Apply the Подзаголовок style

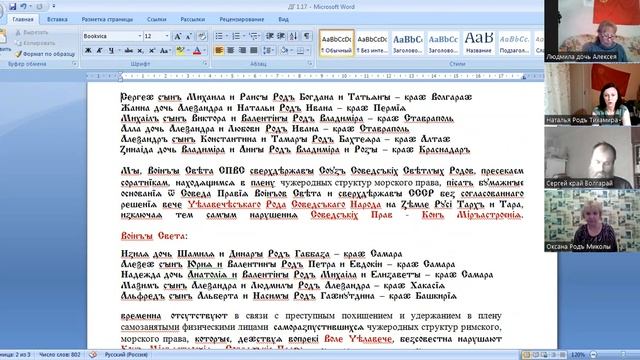click(x=514, y=43)
